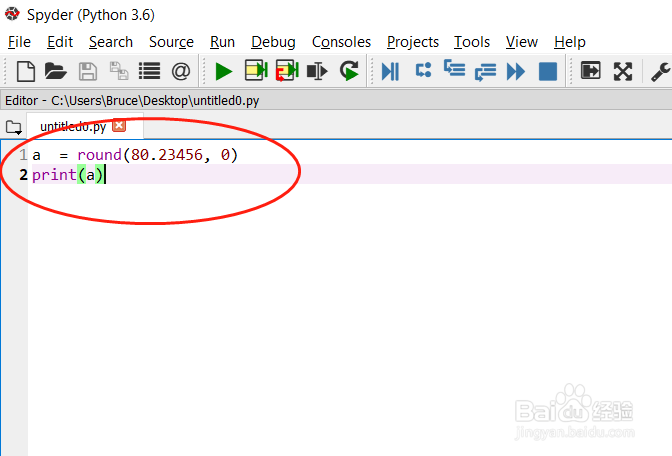Click the @ symbol finder icon
The width and height of the screenshot is (672, 456).
point(181,71)
